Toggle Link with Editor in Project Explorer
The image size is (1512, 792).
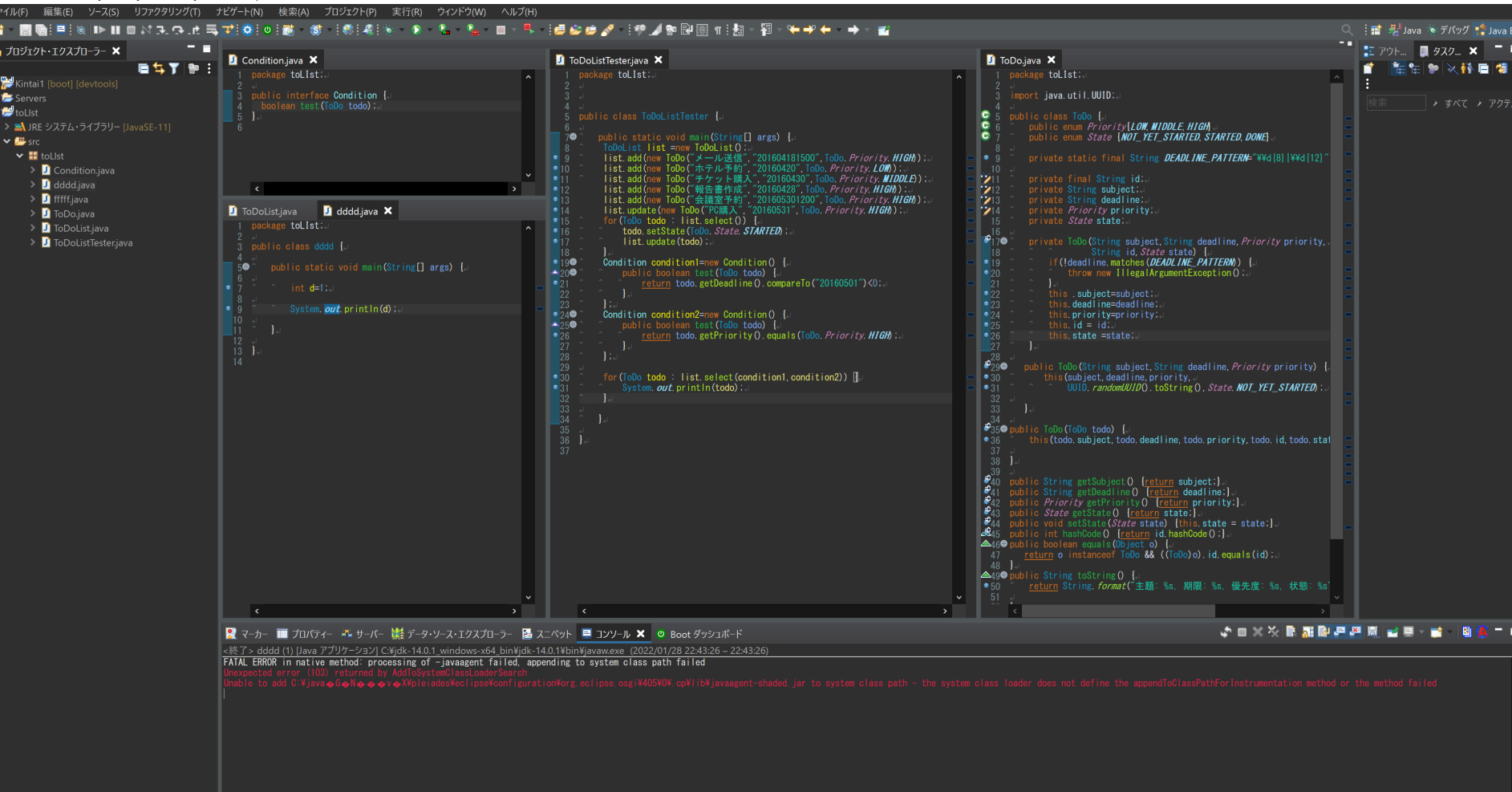click(x=159, y=69)
